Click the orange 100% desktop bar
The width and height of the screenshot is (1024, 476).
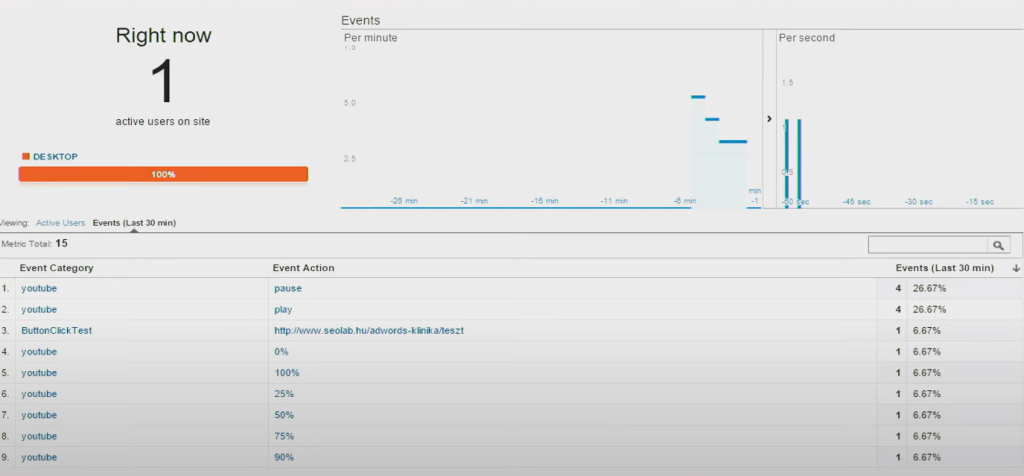(163, 174)
